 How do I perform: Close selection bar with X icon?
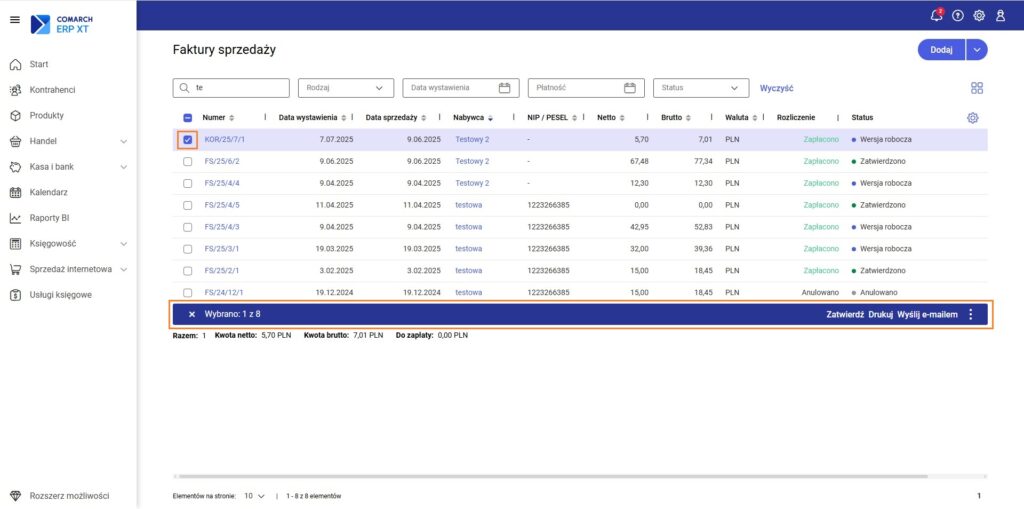[x=192, y=314]
